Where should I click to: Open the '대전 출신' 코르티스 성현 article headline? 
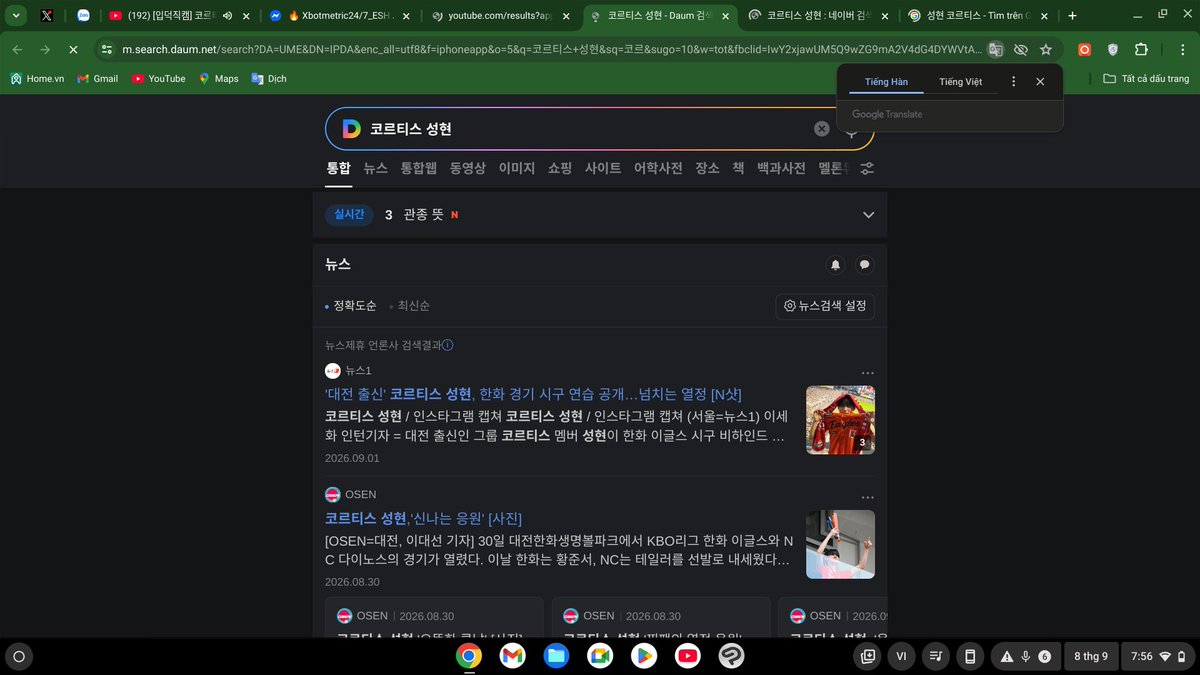tap(533, 394)
